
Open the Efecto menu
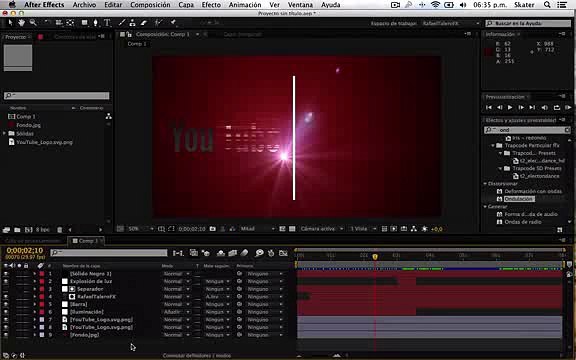[211, 5]
